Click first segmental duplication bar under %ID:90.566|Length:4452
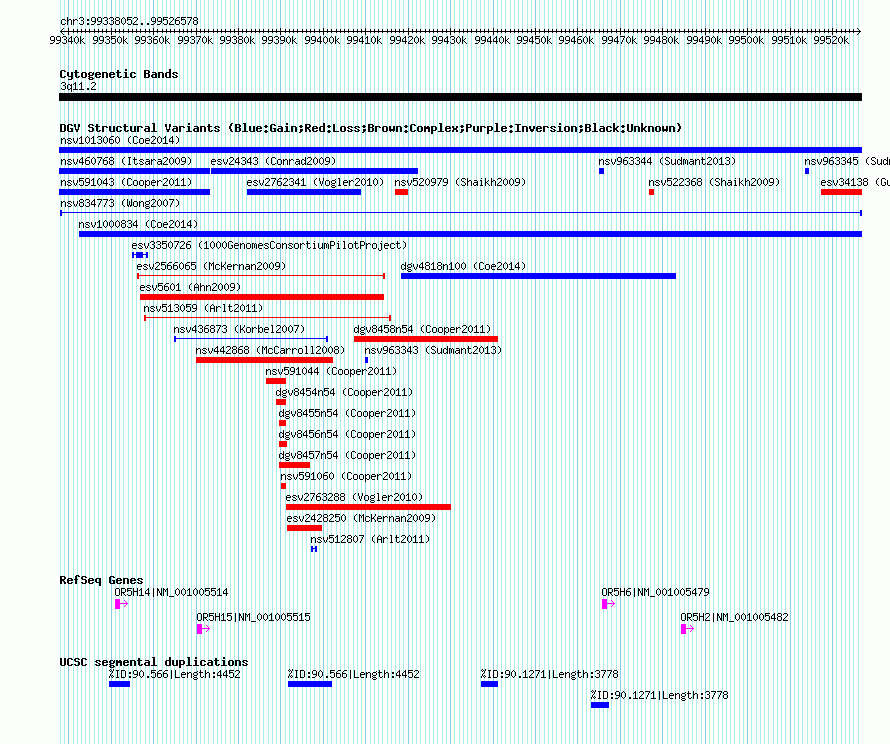Screen dimensions: 890x744 120,684
